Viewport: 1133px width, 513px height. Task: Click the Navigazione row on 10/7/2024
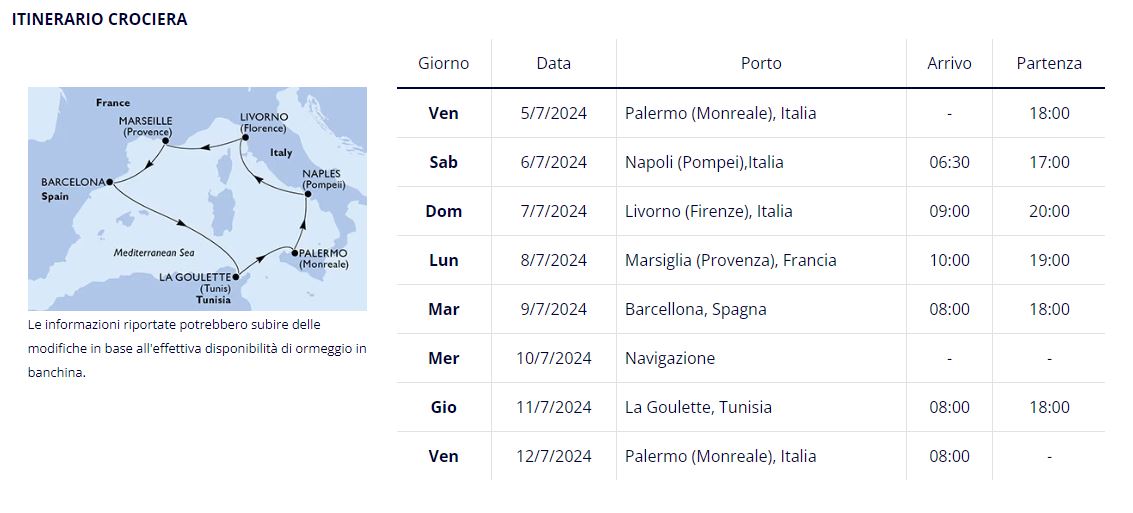pos(751,358)
